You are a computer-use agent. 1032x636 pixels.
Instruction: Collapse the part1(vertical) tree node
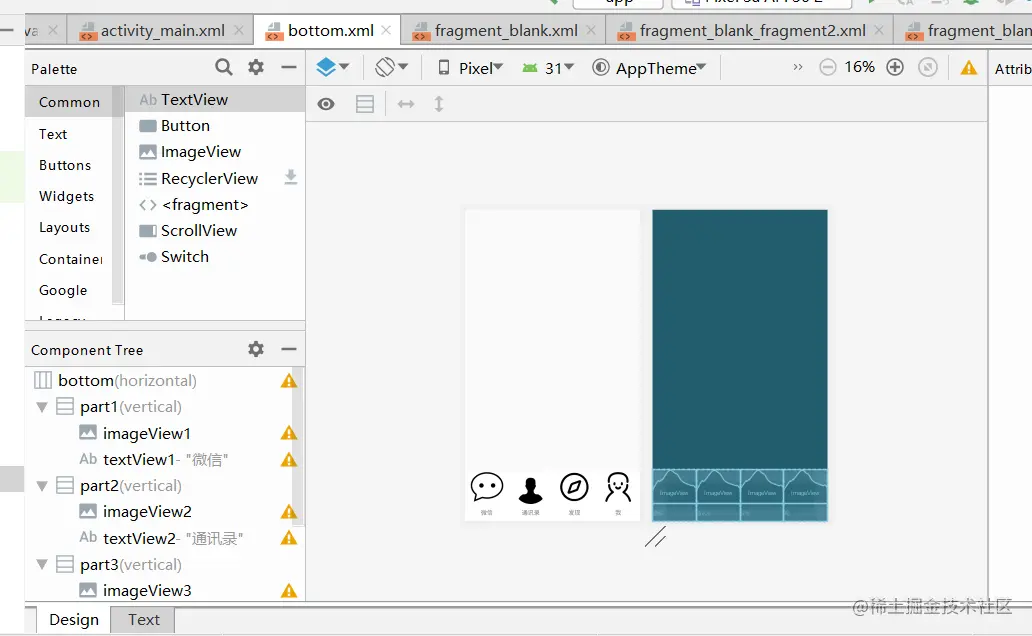point(42,407)
